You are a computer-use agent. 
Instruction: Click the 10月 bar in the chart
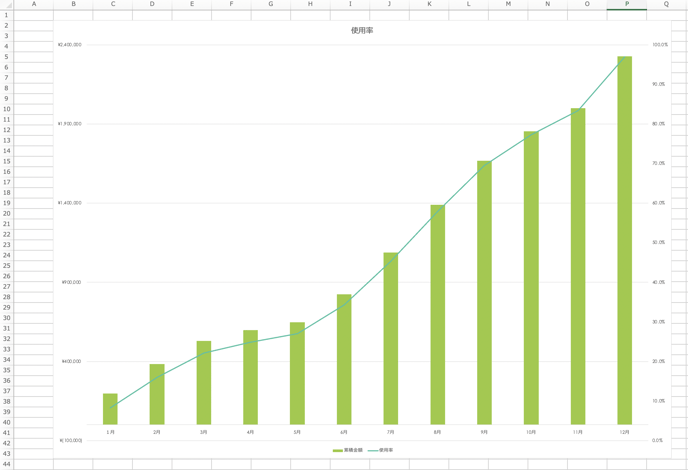point(531,278)
